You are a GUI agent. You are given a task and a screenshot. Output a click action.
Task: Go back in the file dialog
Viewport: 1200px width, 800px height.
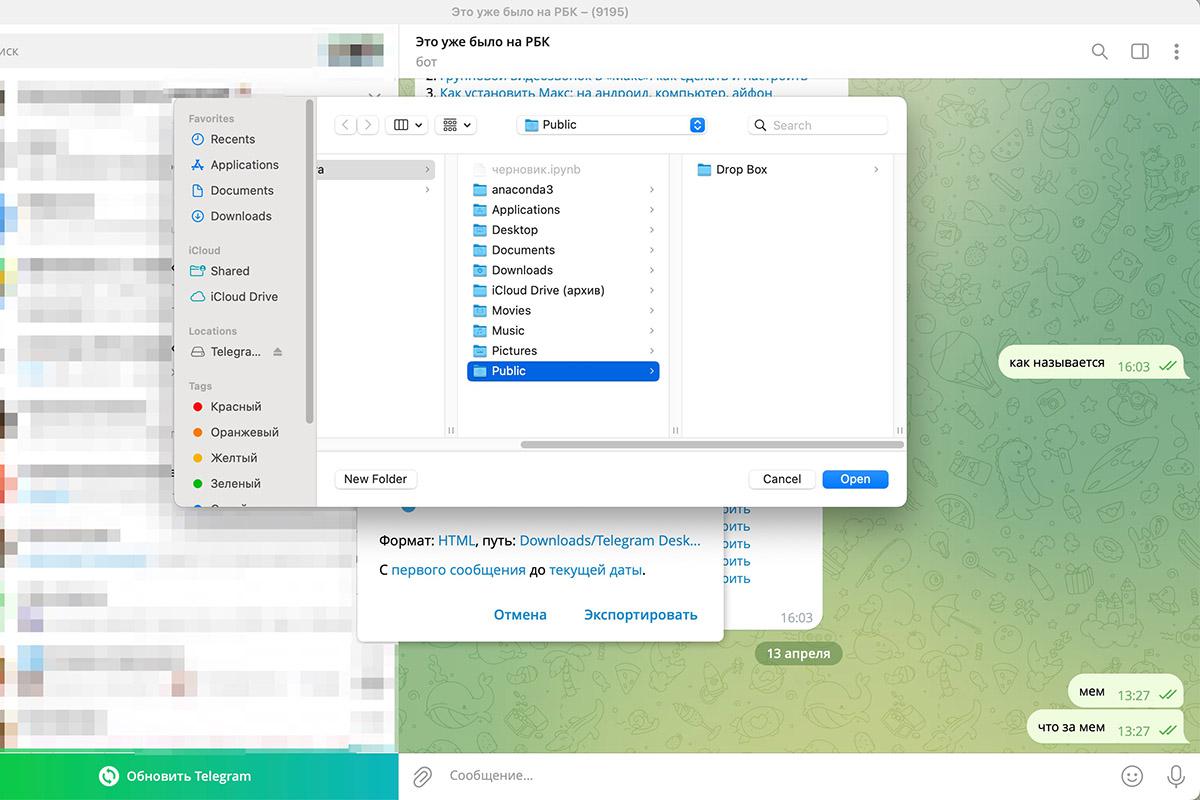(345, 125)
